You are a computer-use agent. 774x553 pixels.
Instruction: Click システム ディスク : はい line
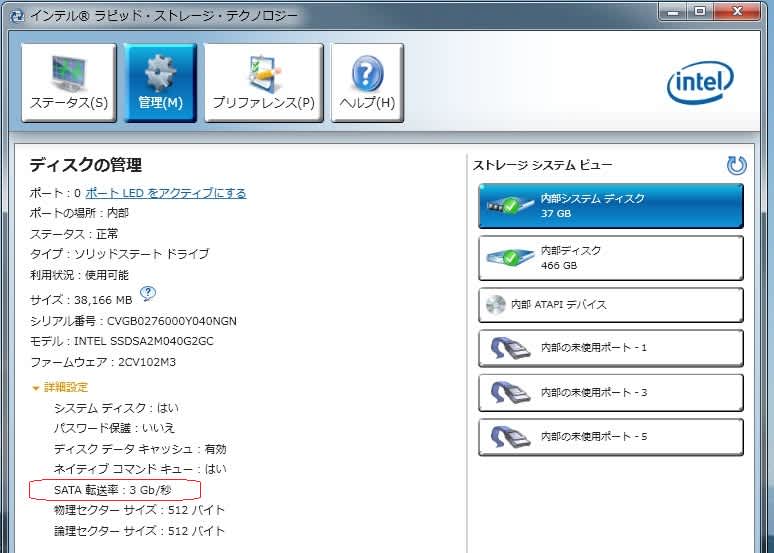116,408
